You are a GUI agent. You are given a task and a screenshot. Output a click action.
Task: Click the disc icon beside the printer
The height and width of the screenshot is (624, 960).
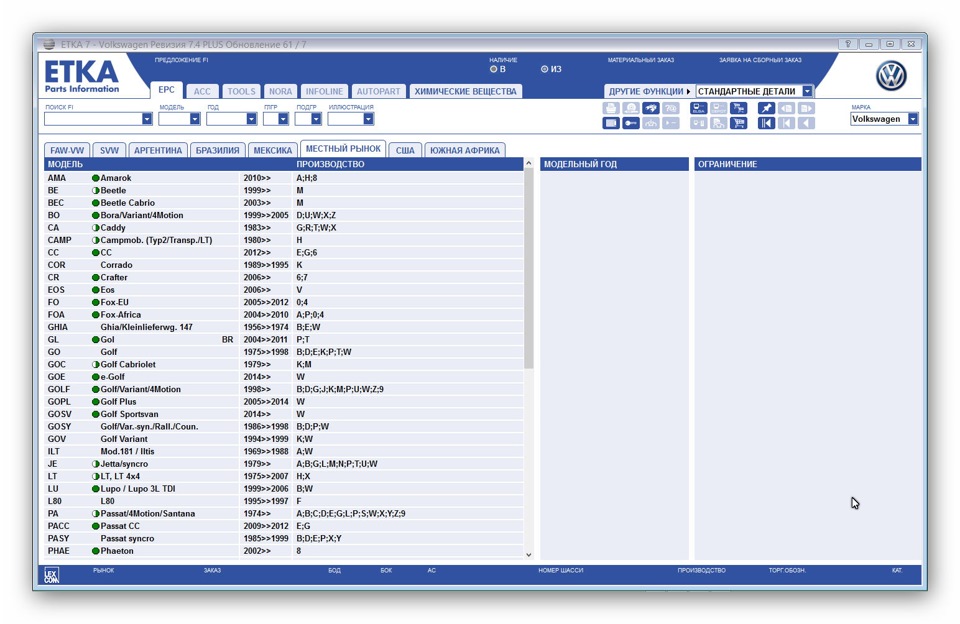pos(631,108)
